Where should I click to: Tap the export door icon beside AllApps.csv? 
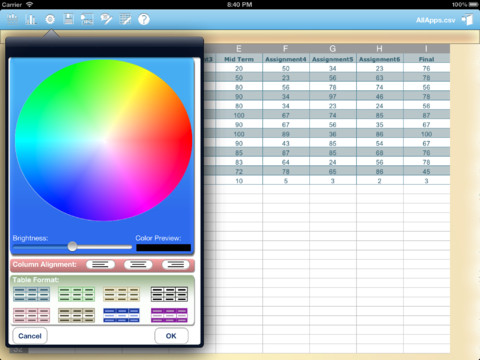tap(467, 20)
